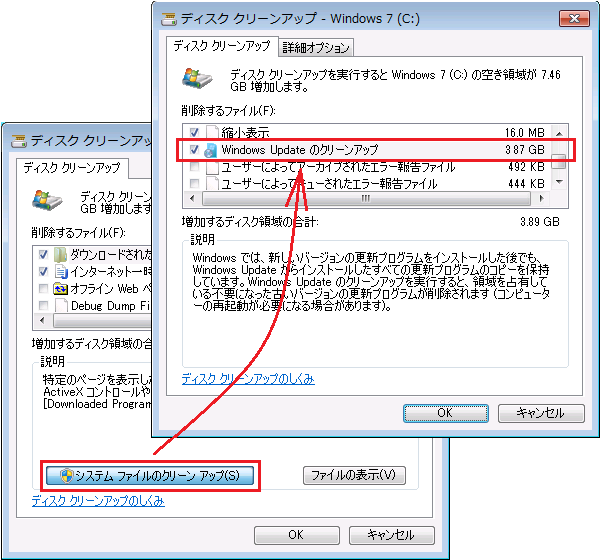Click the downloaded program files folder icon in the back window
The height and width of the screenshot is (560, 600).
(x=60, y=254)
